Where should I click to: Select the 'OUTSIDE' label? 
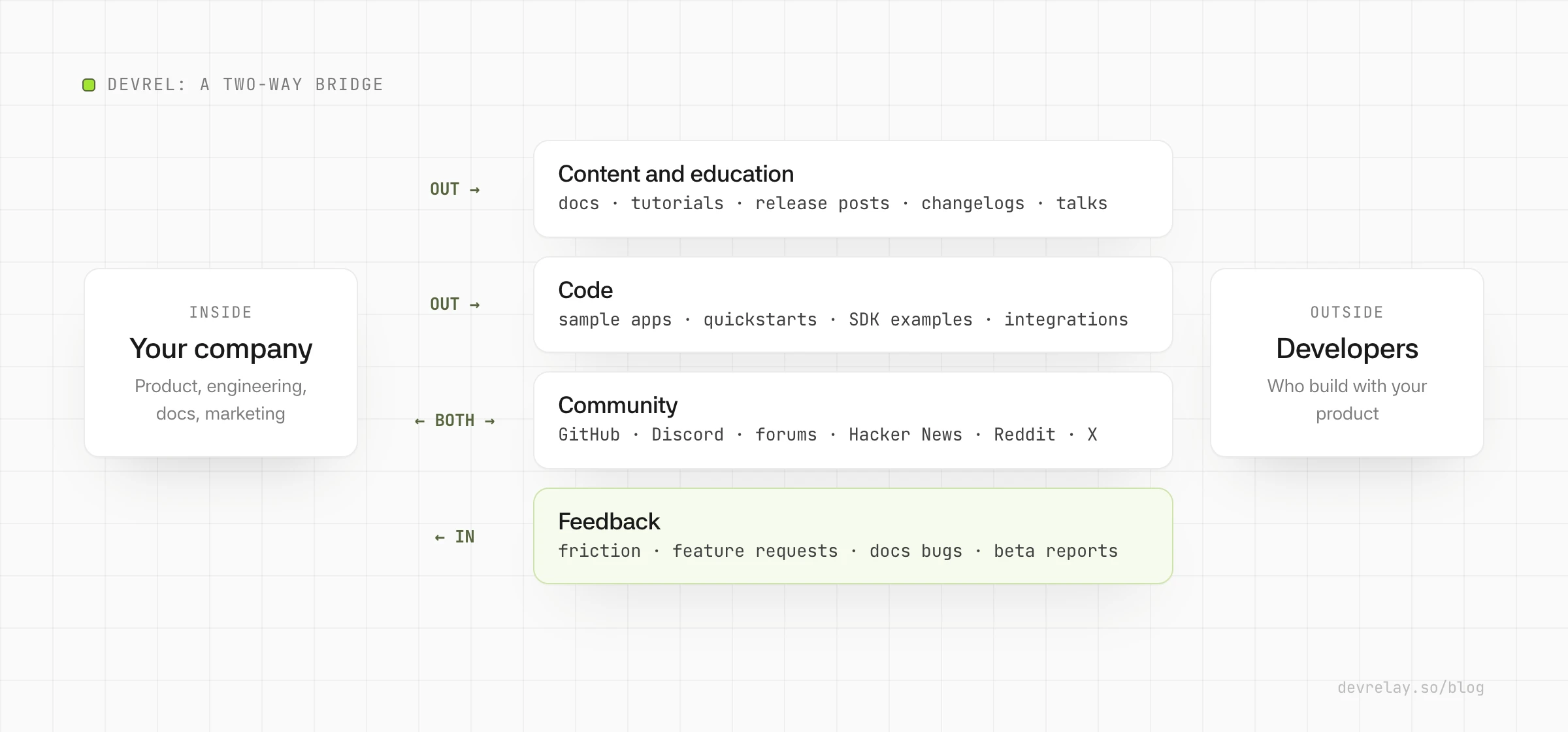point(1347,312)
